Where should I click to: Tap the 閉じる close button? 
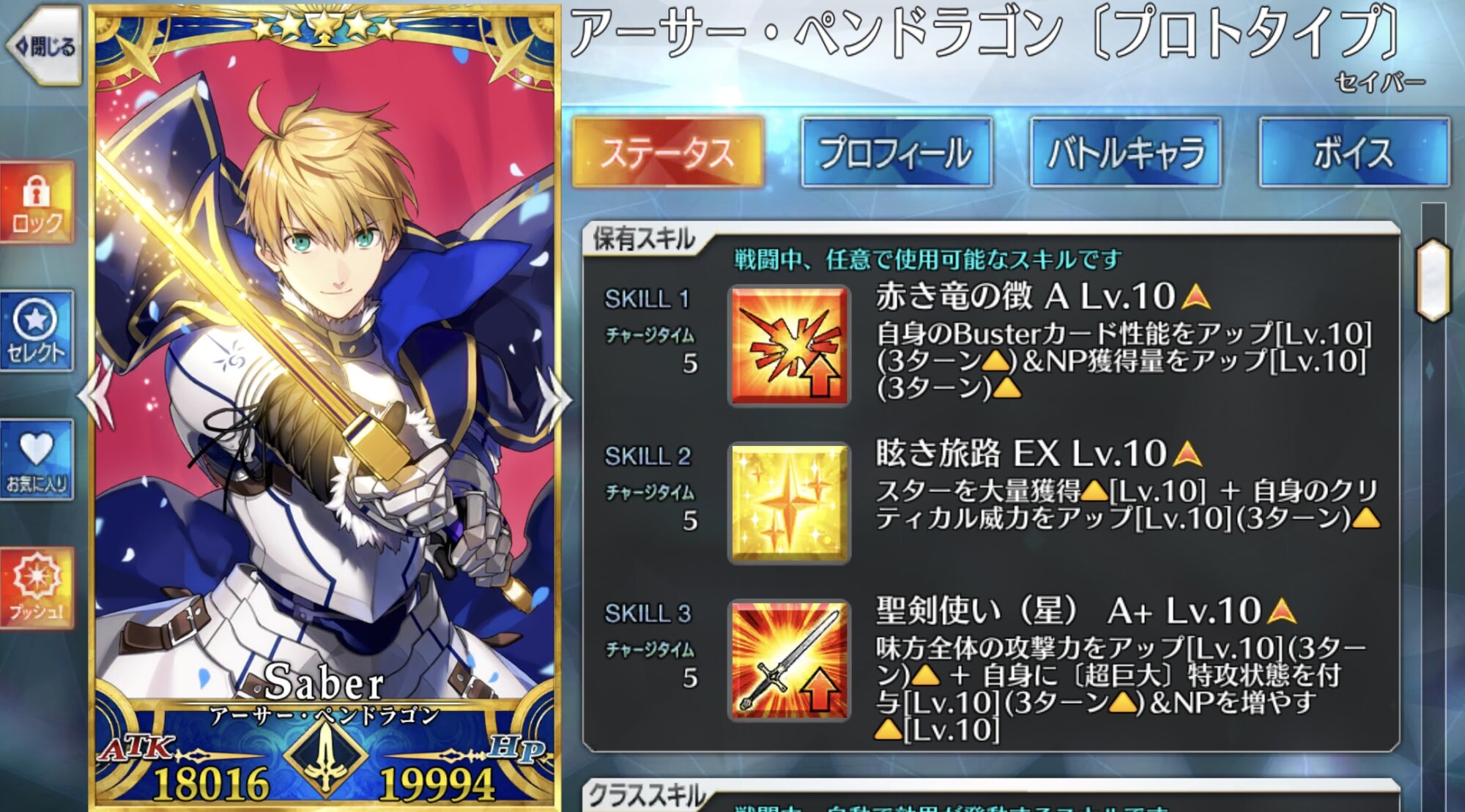pyautogui.click(x=43, y=47)
